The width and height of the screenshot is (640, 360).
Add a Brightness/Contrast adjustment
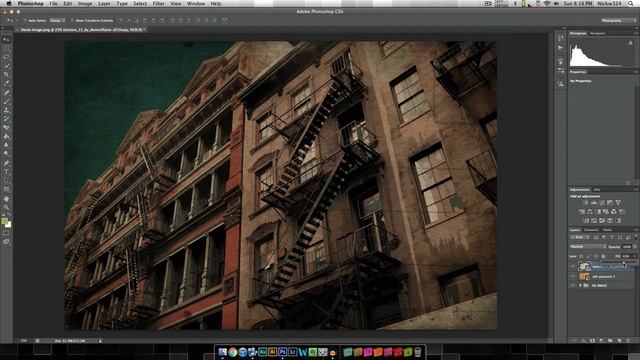tap(586, 202)
